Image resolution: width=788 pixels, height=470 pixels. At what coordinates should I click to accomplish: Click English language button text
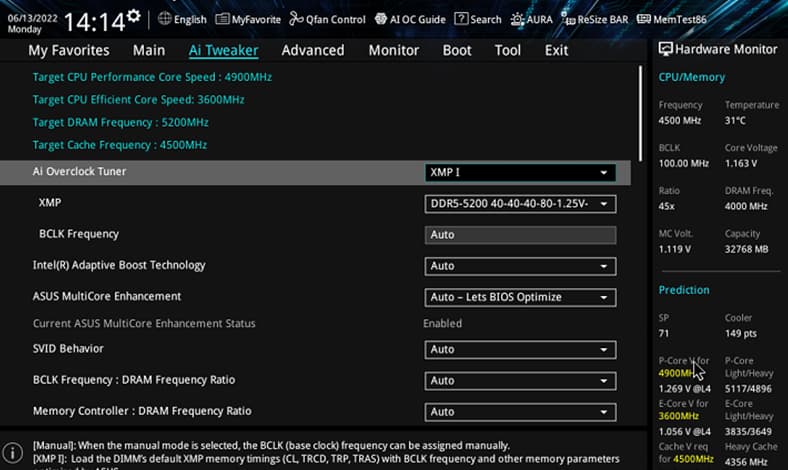pos(190,20)
